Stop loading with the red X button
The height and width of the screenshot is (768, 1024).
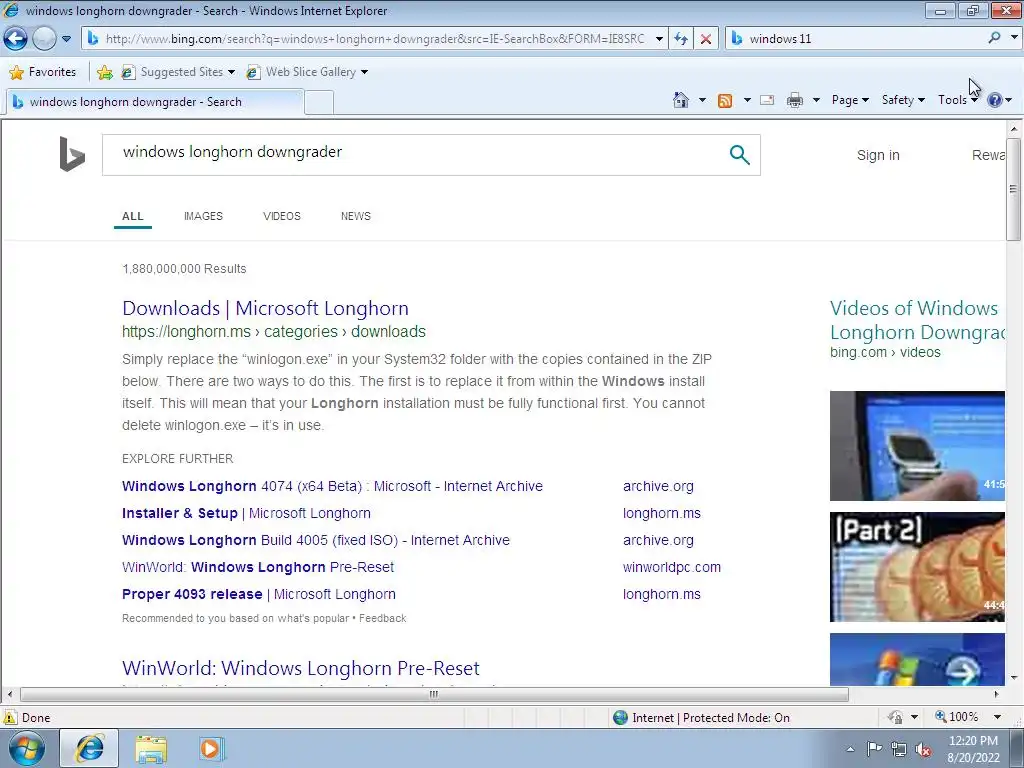706,39
